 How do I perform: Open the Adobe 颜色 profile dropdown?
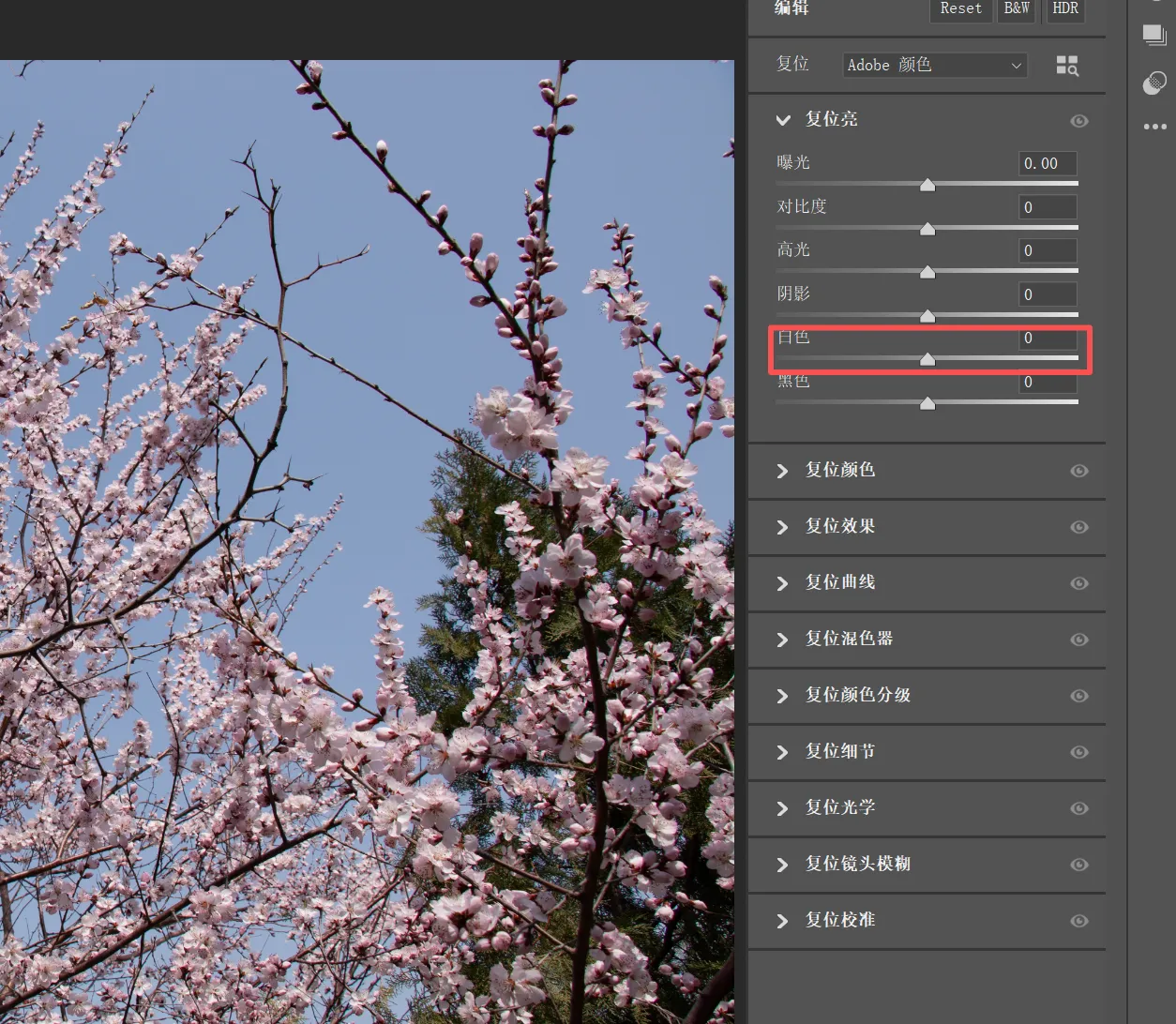pos(934,66)
